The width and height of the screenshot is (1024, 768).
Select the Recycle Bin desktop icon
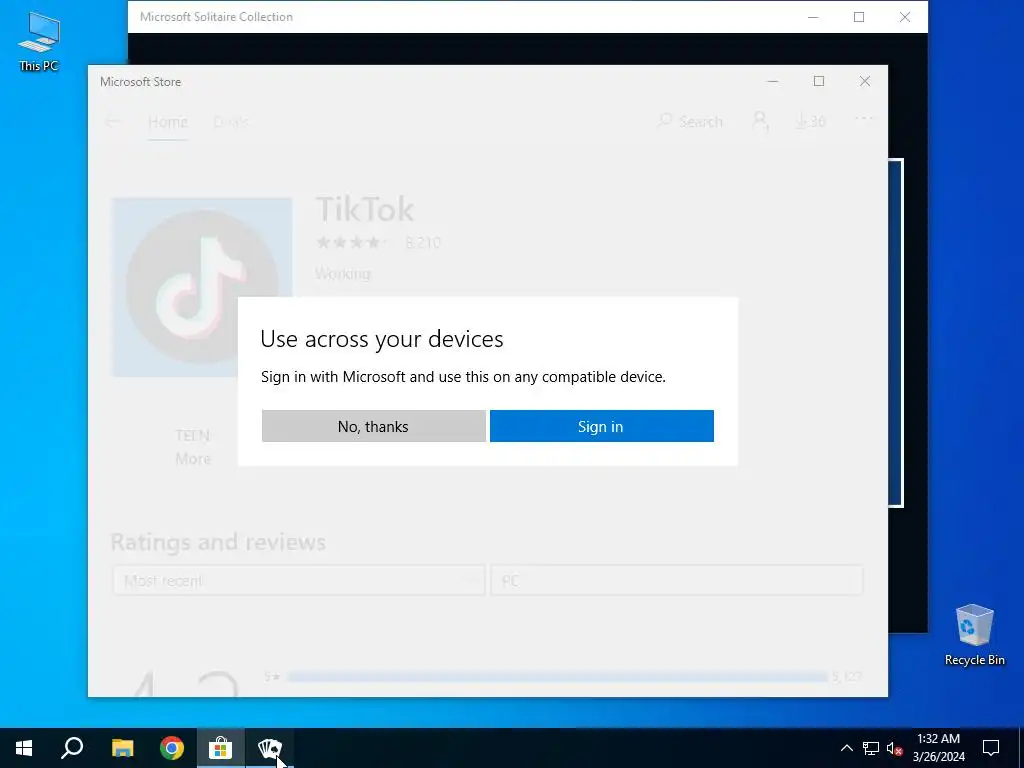(974, 635)
